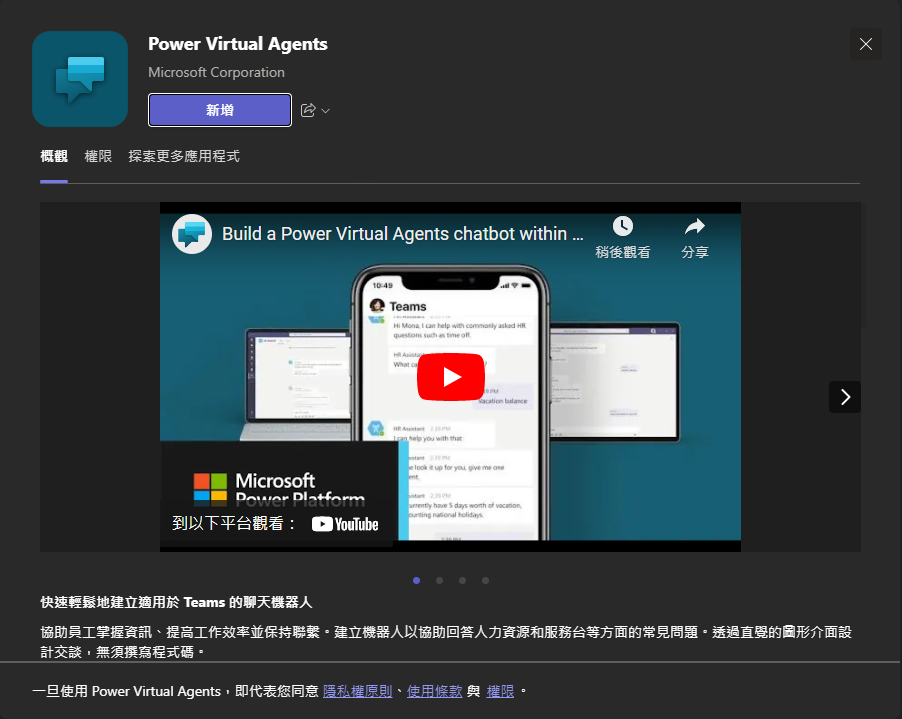The width and height of the screenshot is (902, 719).
Task: Play the YouTube video
Action: click(451, 377)
